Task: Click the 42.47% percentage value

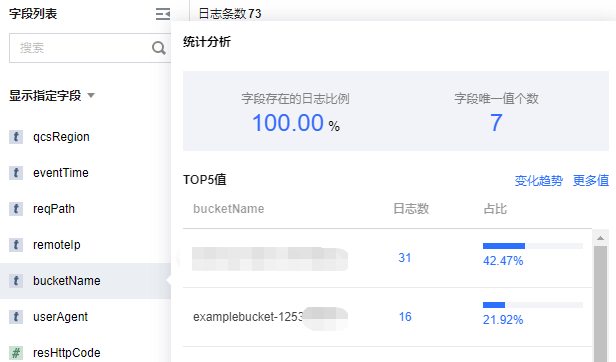Action: 503,261
